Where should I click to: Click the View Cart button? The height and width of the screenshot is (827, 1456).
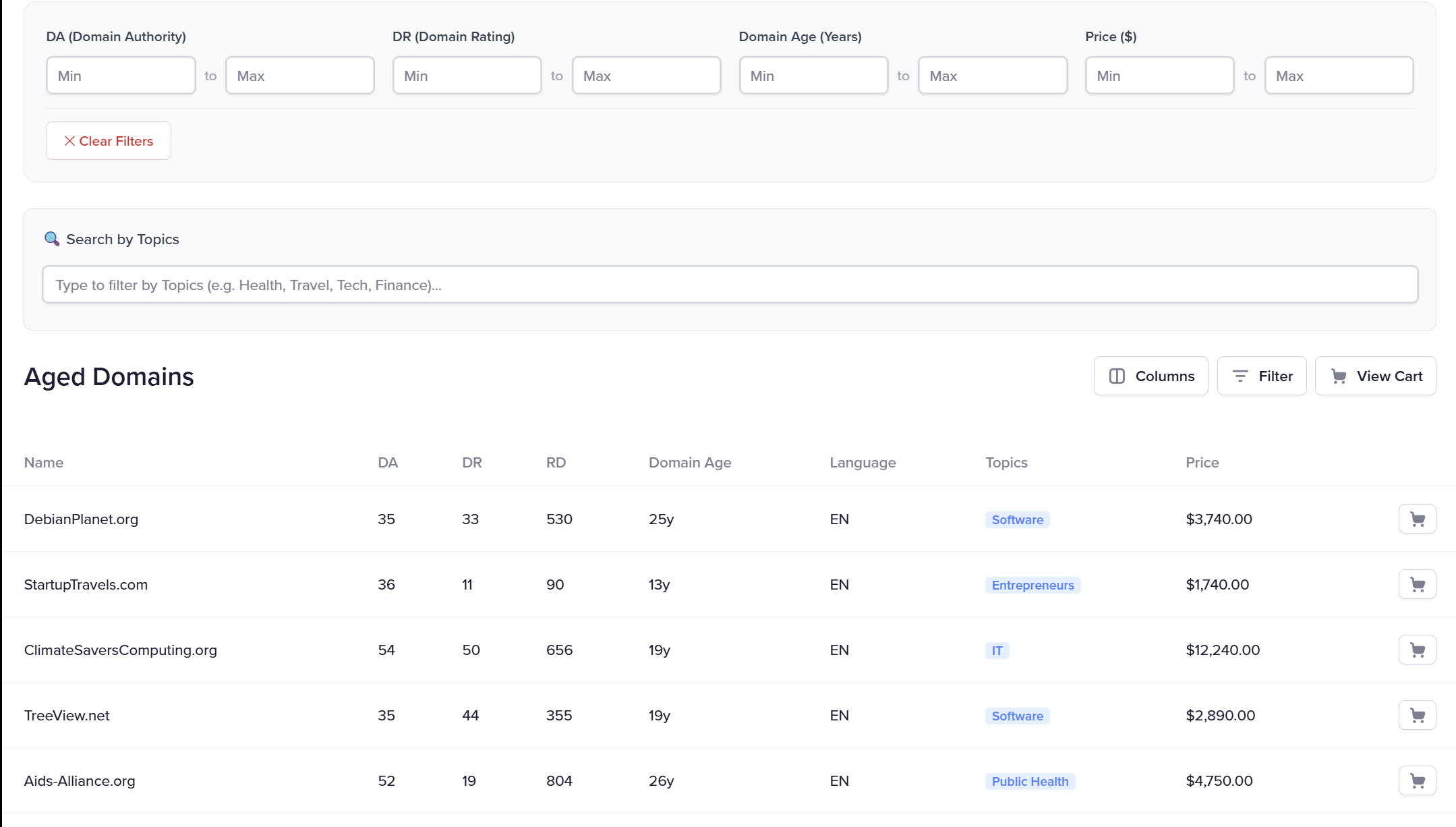tap(1375, 376)
